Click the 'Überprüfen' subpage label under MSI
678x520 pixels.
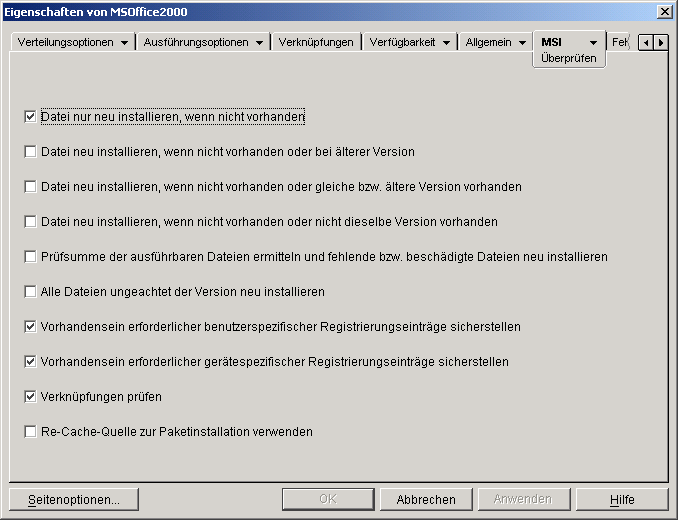(x=569, y=58)
